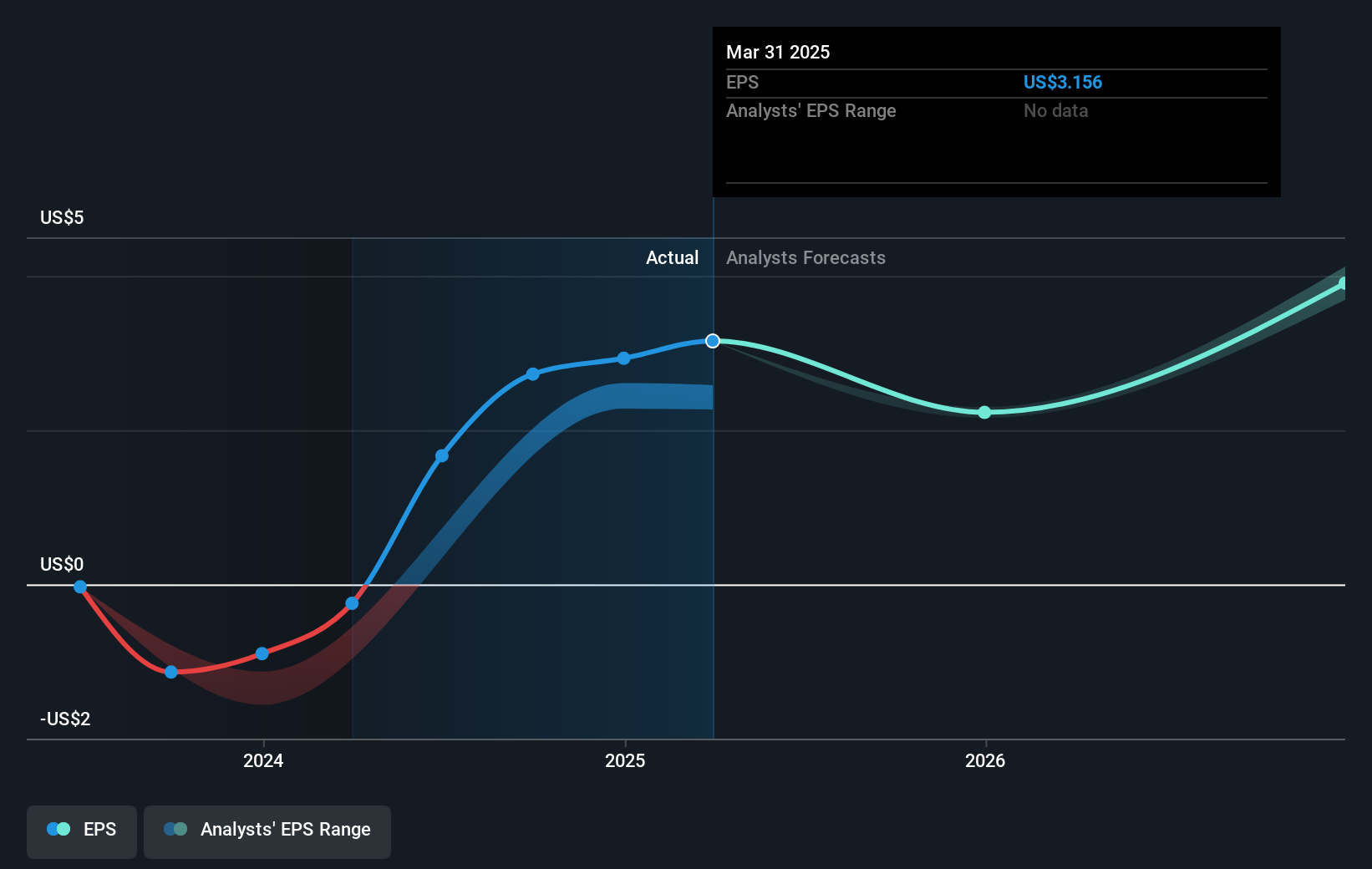
Task: Click the blue data point just before the peak
Action: coord(623,358)
